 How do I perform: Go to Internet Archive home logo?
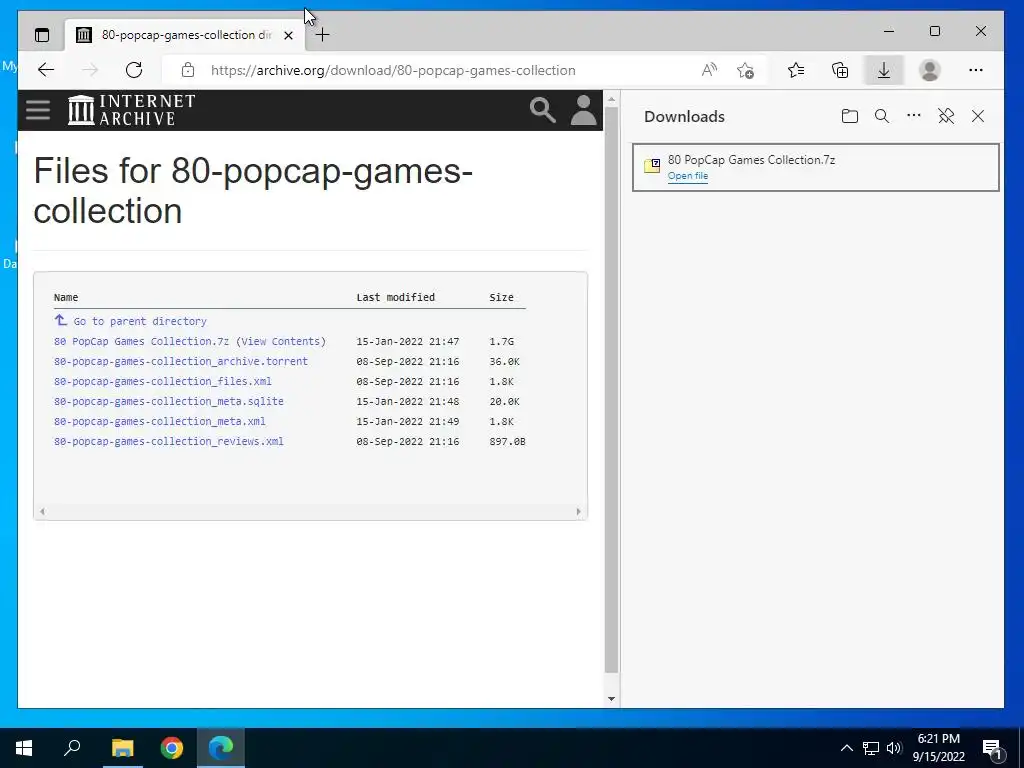pyautogui.click(x=131, y=110)
